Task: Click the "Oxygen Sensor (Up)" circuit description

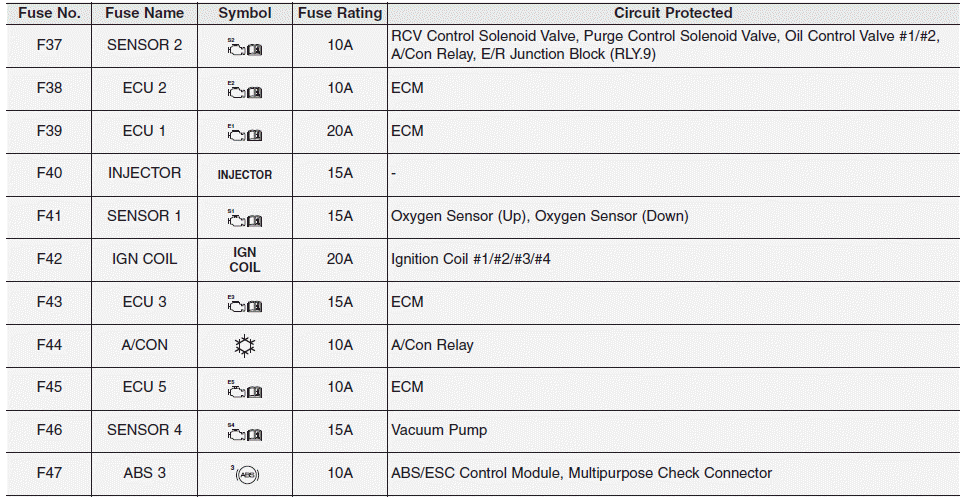Action: coord(451,216)
